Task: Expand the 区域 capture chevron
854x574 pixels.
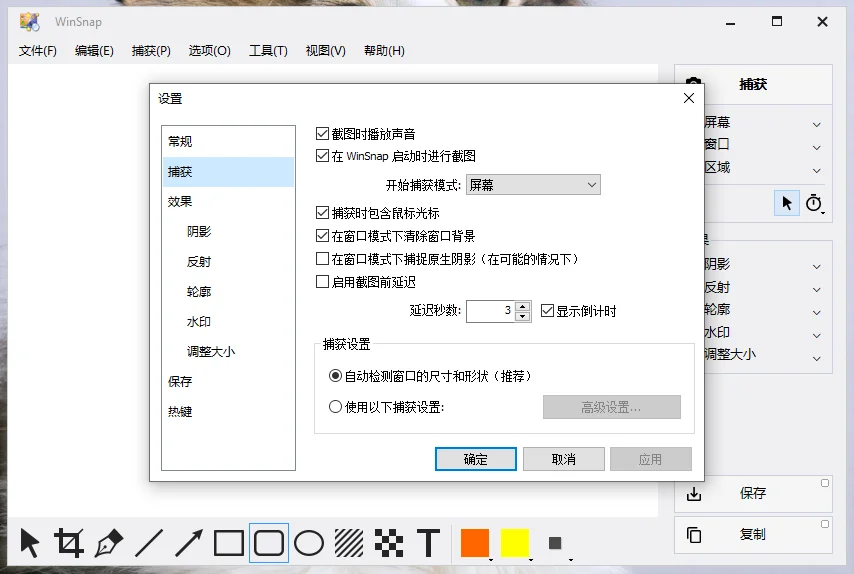Action: [816, 170]
